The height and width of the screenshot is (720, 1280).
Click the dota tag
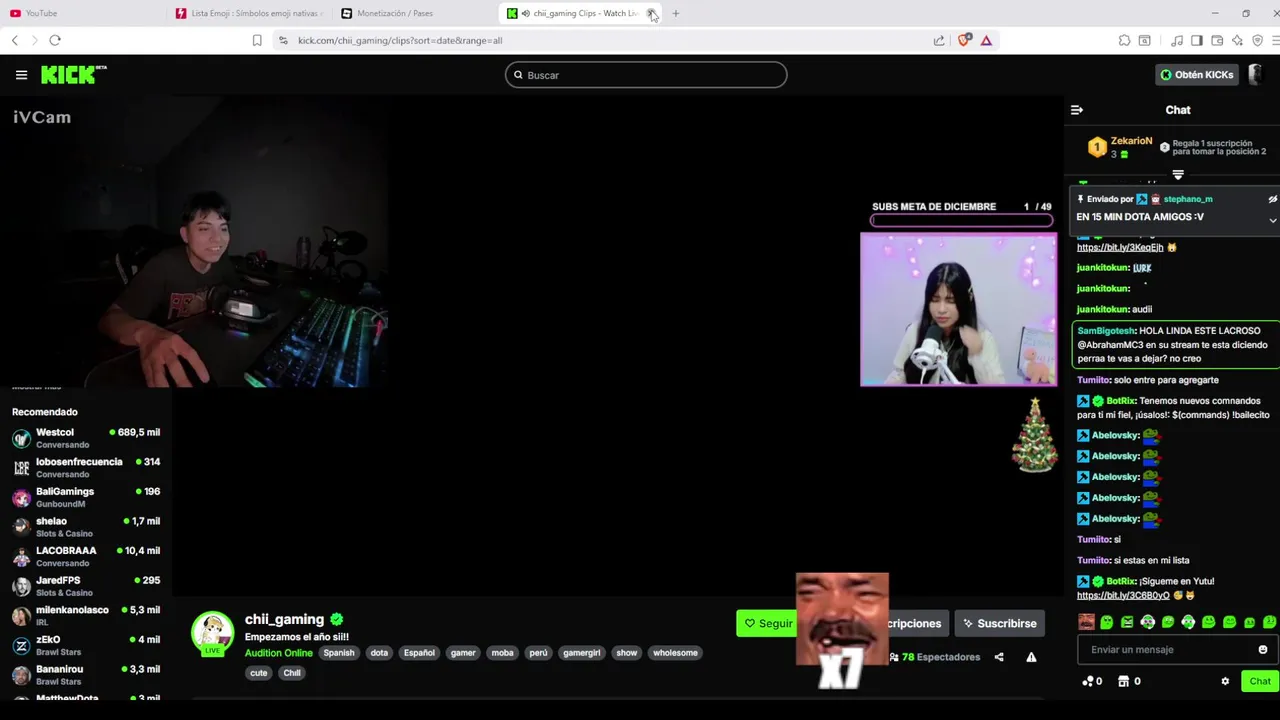click(379, 653)
